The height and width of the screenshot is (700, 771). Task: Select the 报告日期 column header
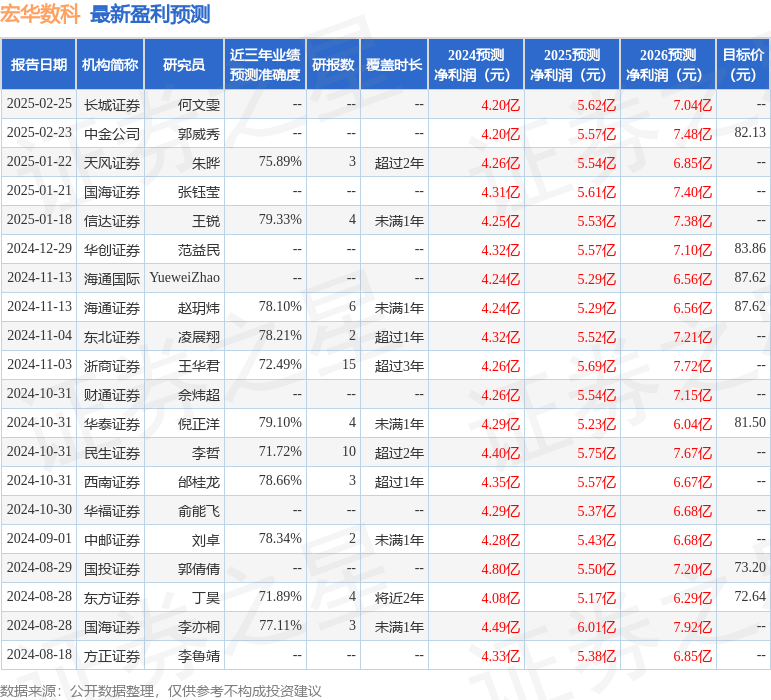(x=39, y=65)
